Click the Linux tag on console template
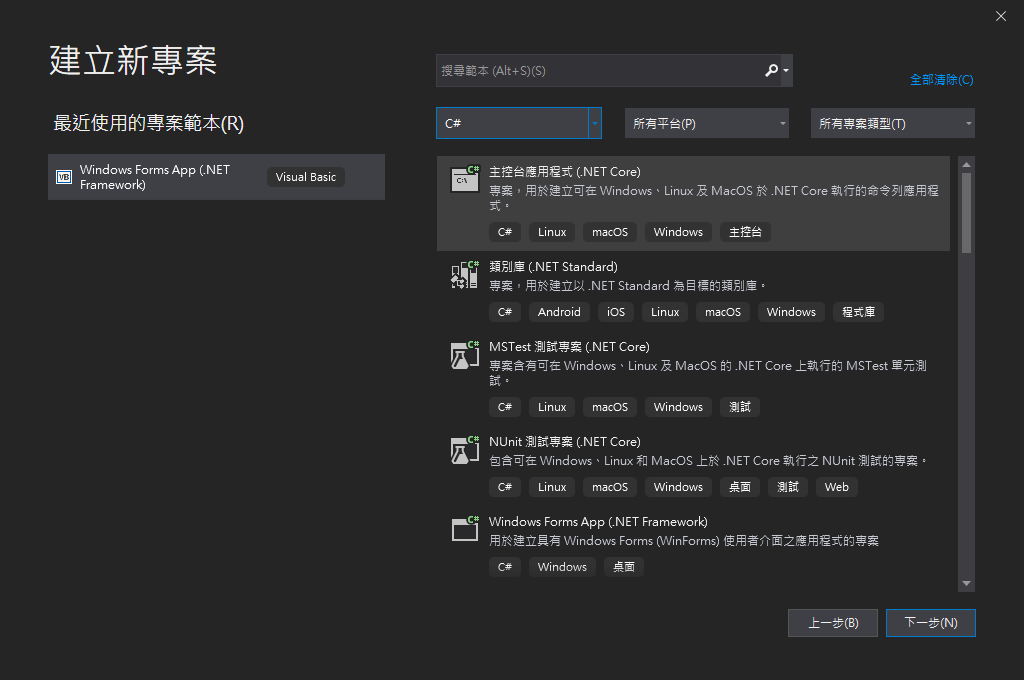 [x=552, y=232]
